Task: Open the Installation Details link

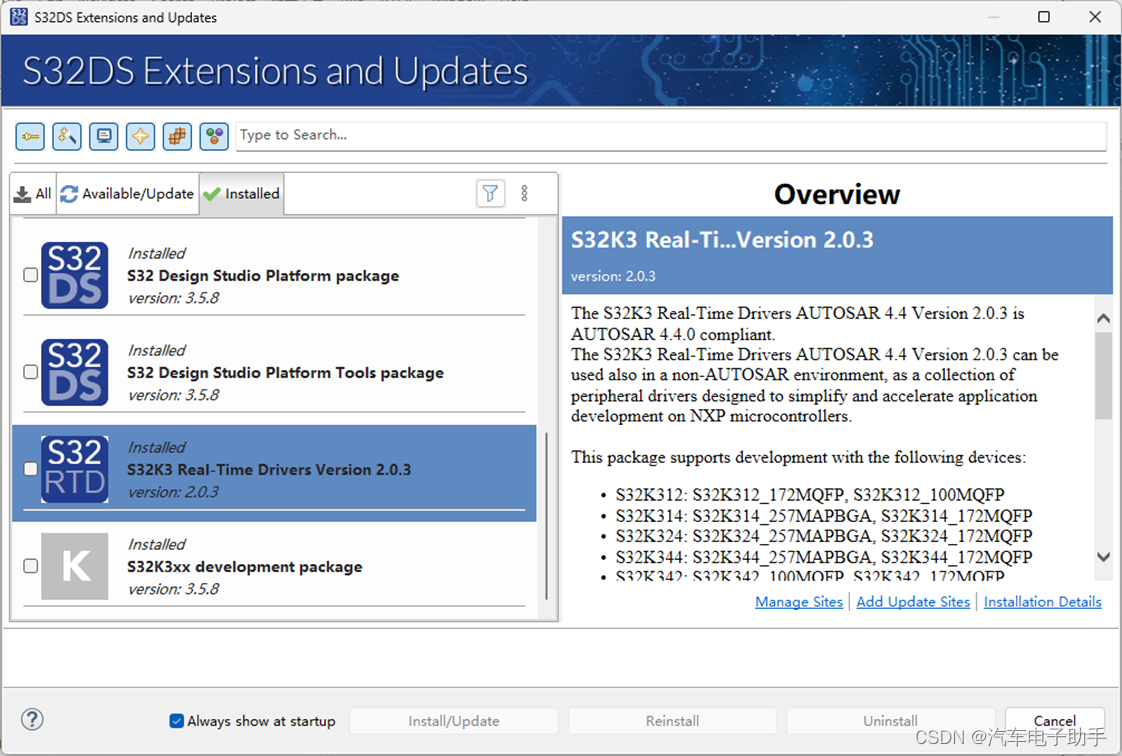Action: click(1043, 602)
